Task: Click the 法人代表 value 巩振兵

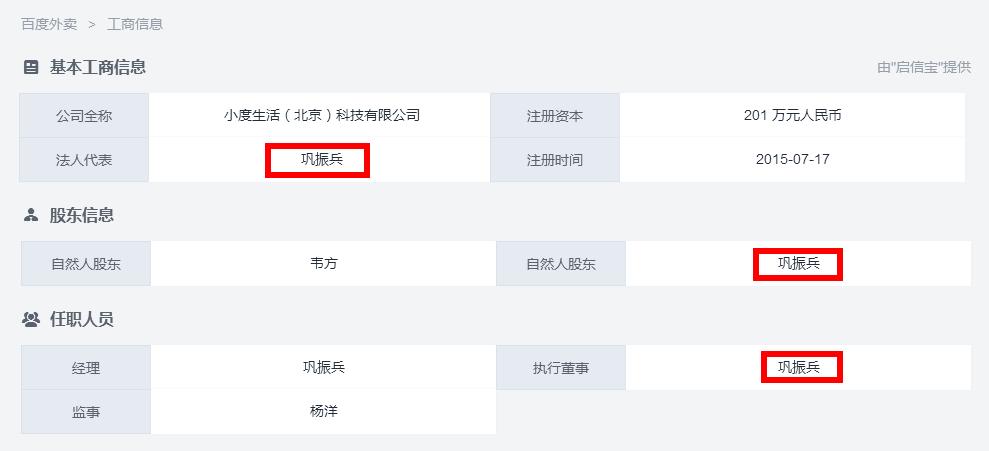Action: [x=322, y=160]
